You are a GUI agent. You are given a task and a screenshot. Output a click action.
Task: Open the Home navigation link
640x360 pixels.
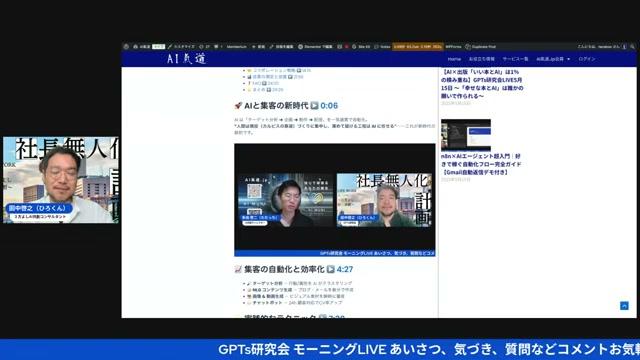pyautogui.click(x=454, y=59)
